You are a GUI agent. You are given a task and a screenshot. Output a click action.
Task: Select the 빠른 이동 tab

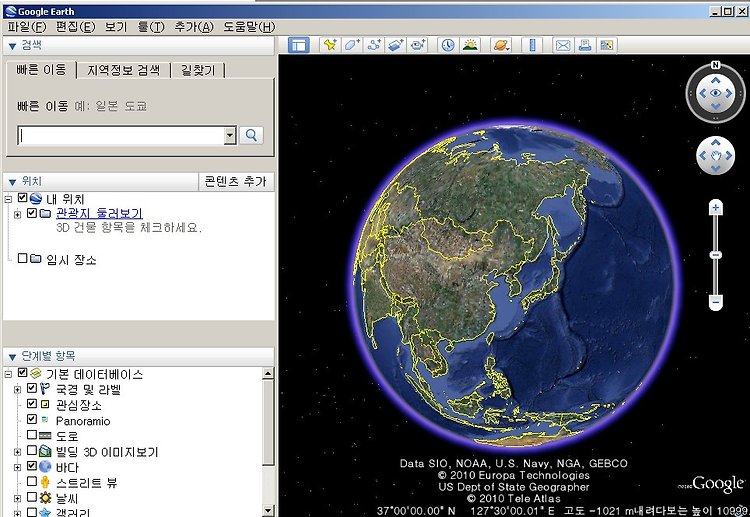(41, 69)
